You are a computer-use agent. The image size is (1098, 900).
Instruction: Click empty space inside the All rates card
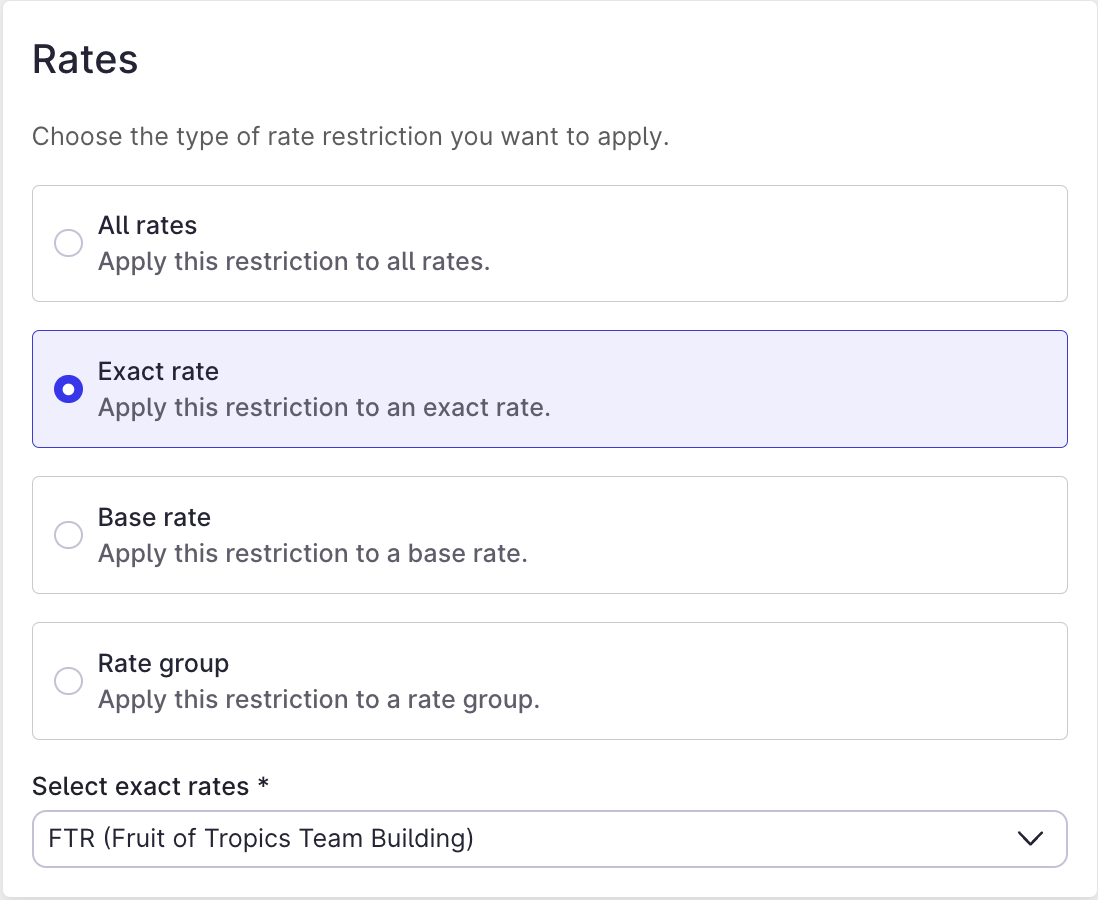coord(770,244)
